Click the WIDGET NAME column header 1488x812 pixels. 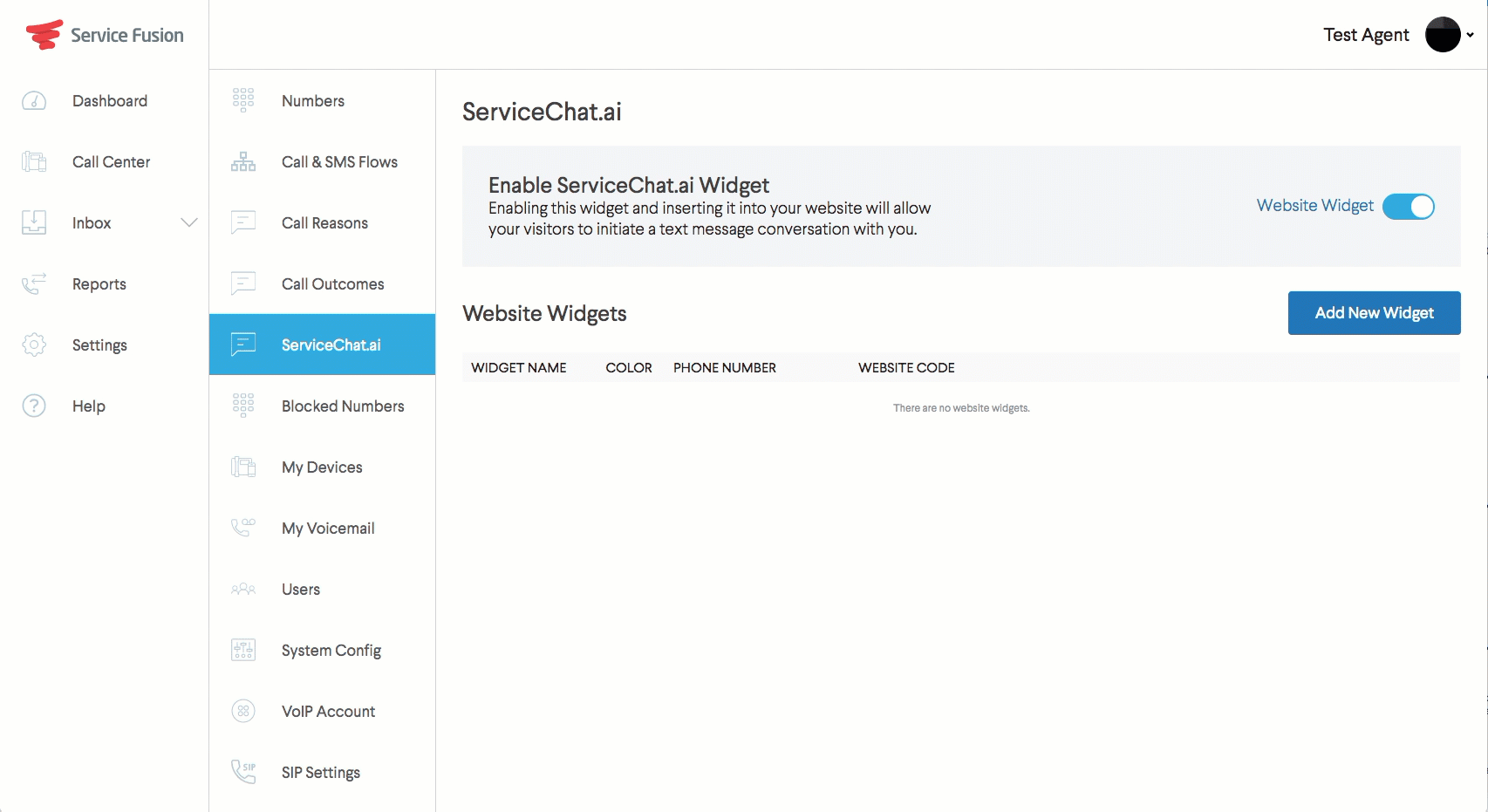(519, 368)
